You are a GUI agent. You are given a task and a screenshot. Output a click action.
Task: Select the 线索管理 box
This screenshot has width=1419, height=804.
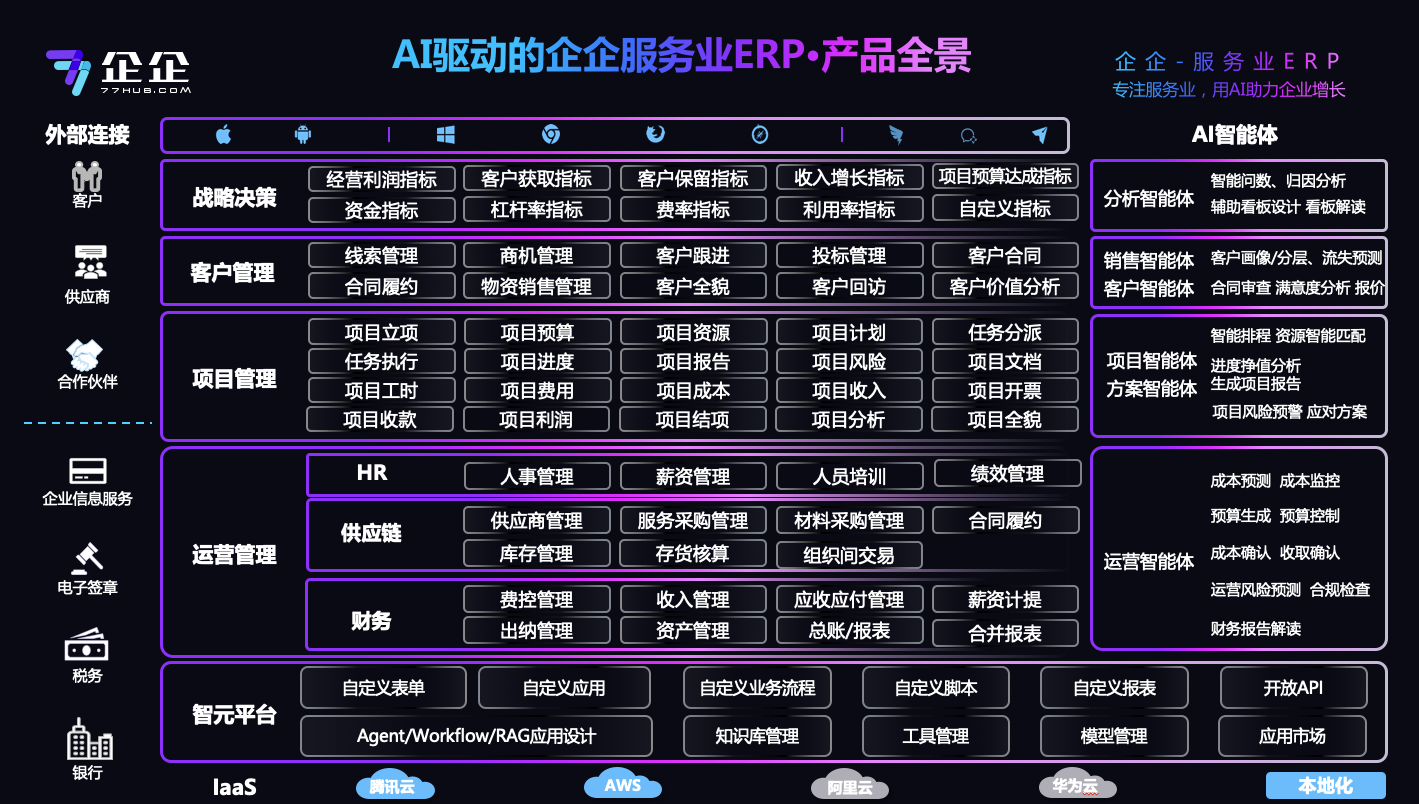381,256
